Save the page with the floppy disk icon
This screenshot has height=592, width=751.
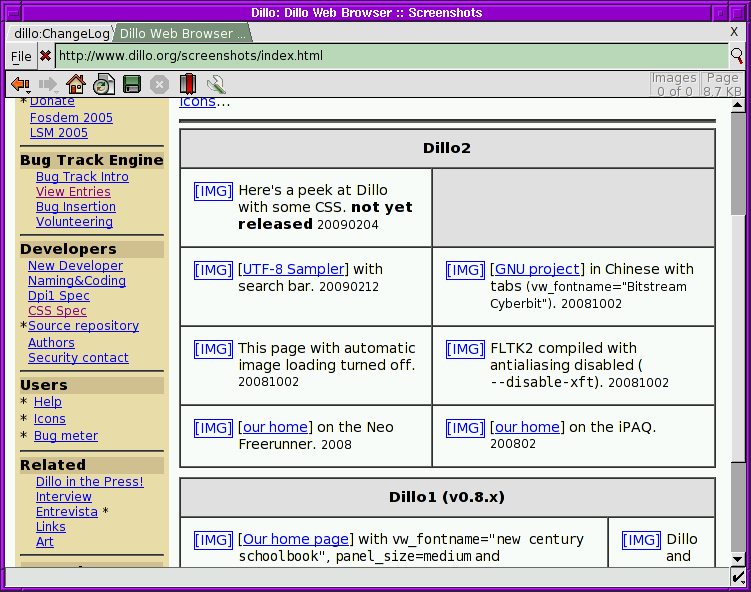[132, 84]
